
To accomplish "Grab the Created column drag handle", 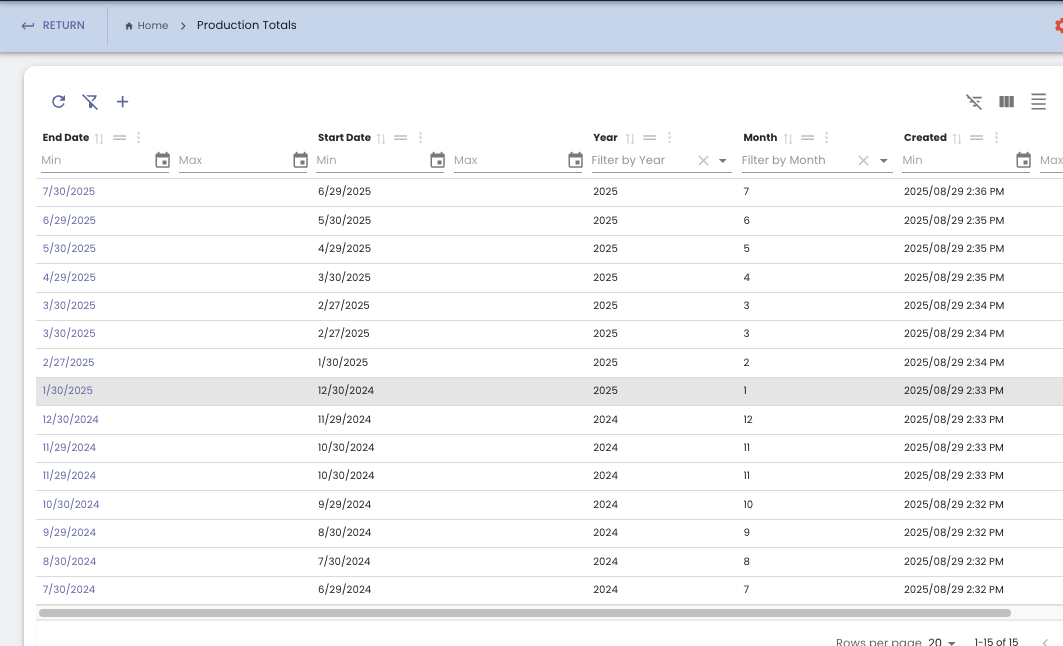I will pyautogui.click(x=976, y=138).
